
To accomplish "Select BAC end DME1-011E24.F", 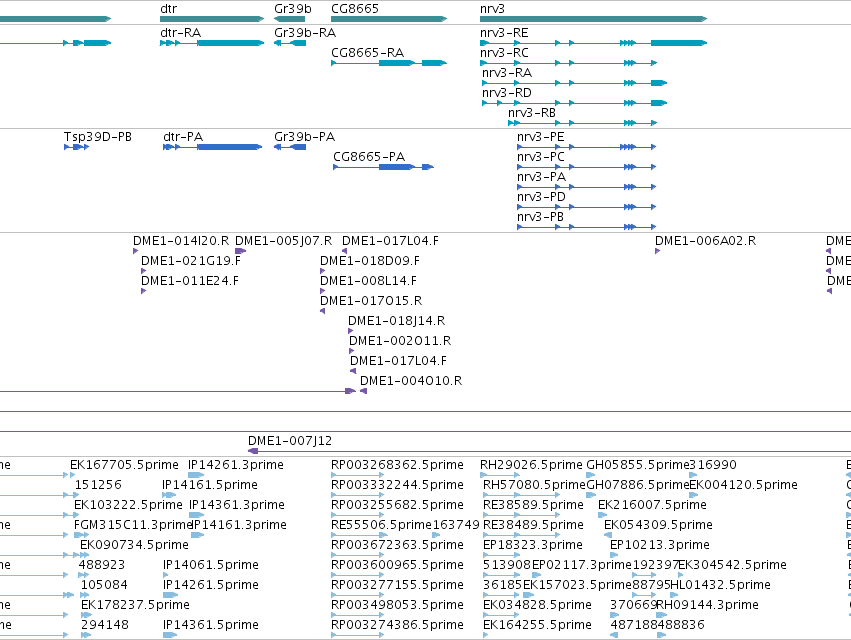I will click(x=189, y=281).
